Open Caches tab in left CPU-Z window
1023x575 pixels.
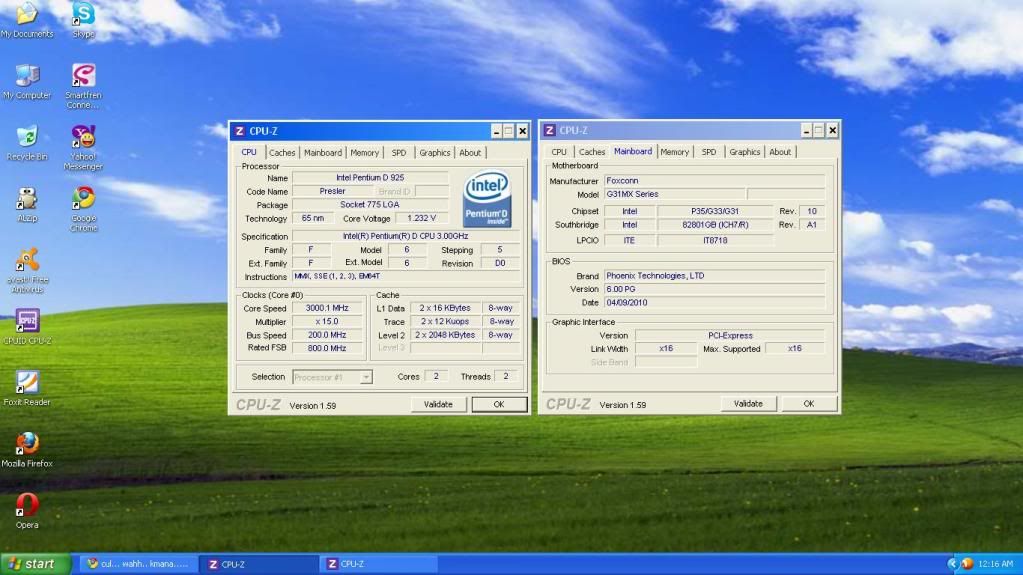[x=282, y=153]
